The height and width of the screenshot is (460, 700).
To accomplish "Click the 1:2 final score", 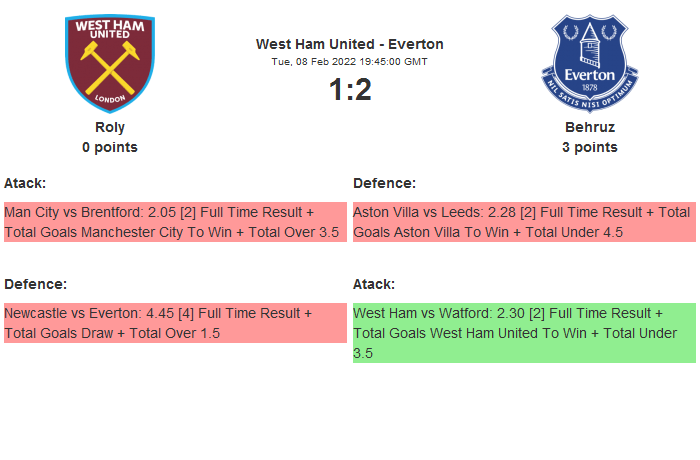I will click(x=349, y=90).
